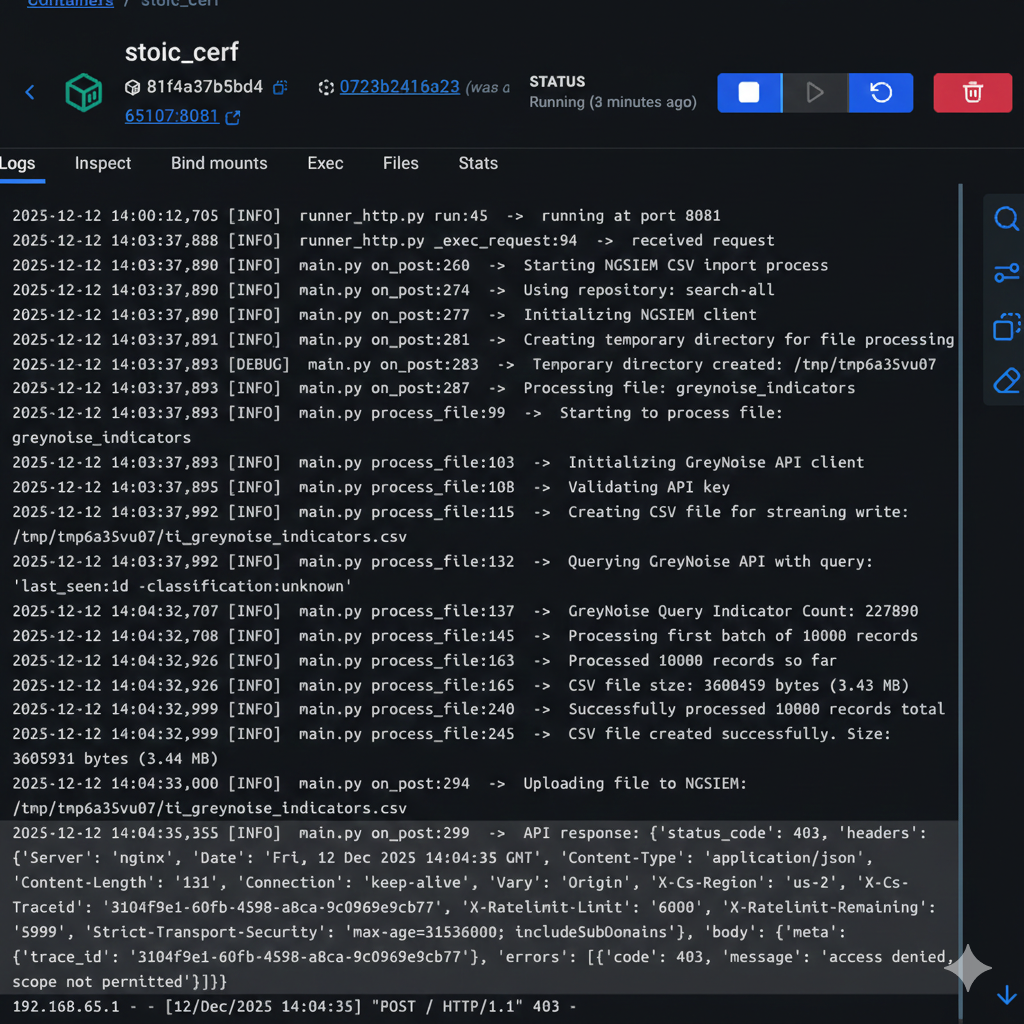Switch to the Inspect tab
Viewport: 1024px width, 1024px height.
pyautogui.click(x=103, y=164)
